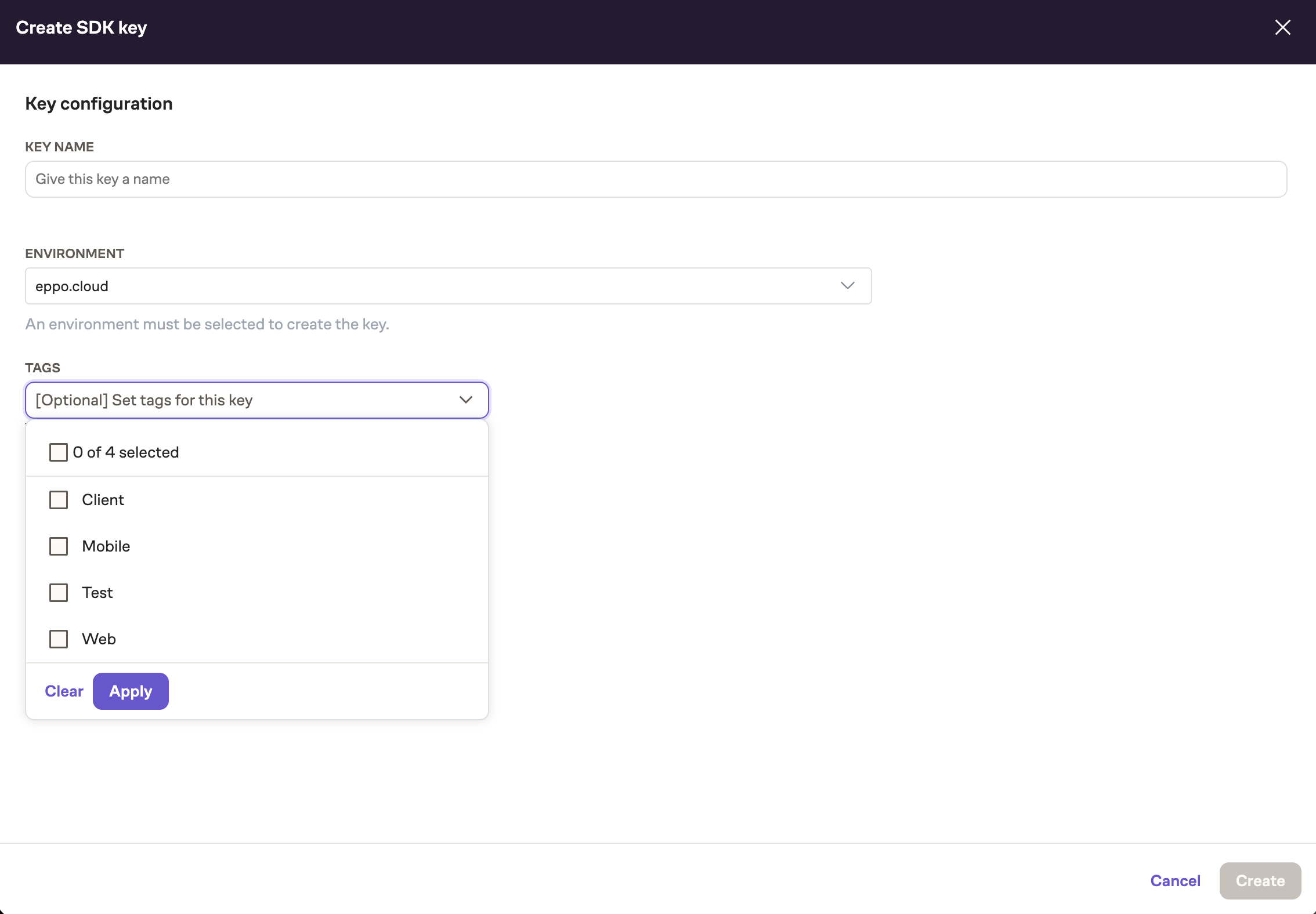Open the Environment dropdown
Viewport: 1316px width, 914px height.
pyautogui.click(x=447, y=285)
